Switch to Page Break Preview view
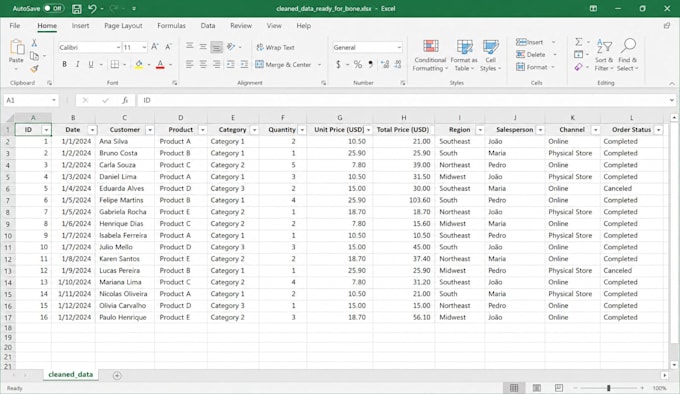Image resolution: width=680 pixels, height=394 pixels. tap(559, 387)
